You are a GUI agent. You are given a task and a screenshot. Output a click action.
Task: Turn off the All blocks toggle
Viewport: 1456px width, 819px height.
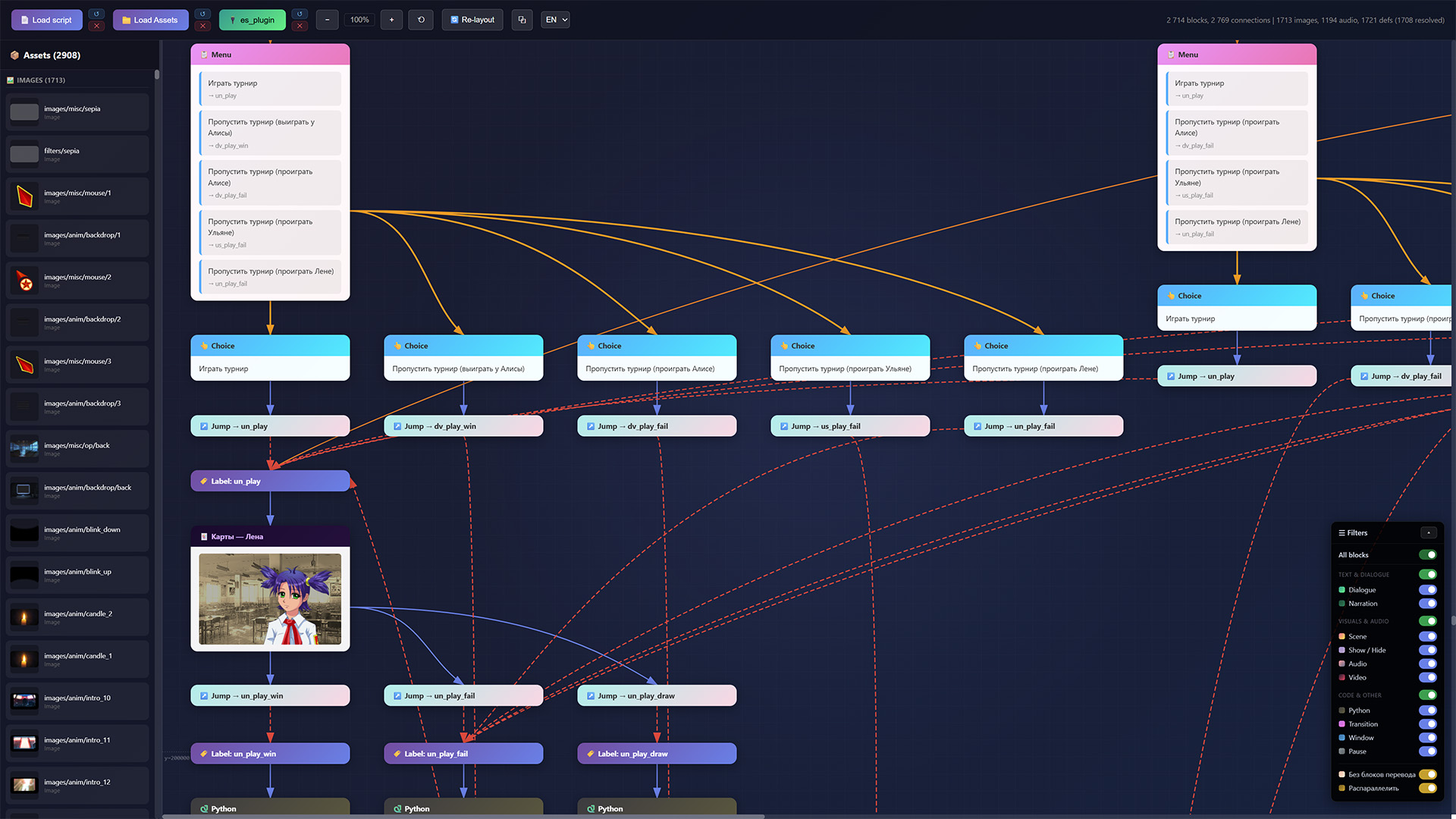1427,555
